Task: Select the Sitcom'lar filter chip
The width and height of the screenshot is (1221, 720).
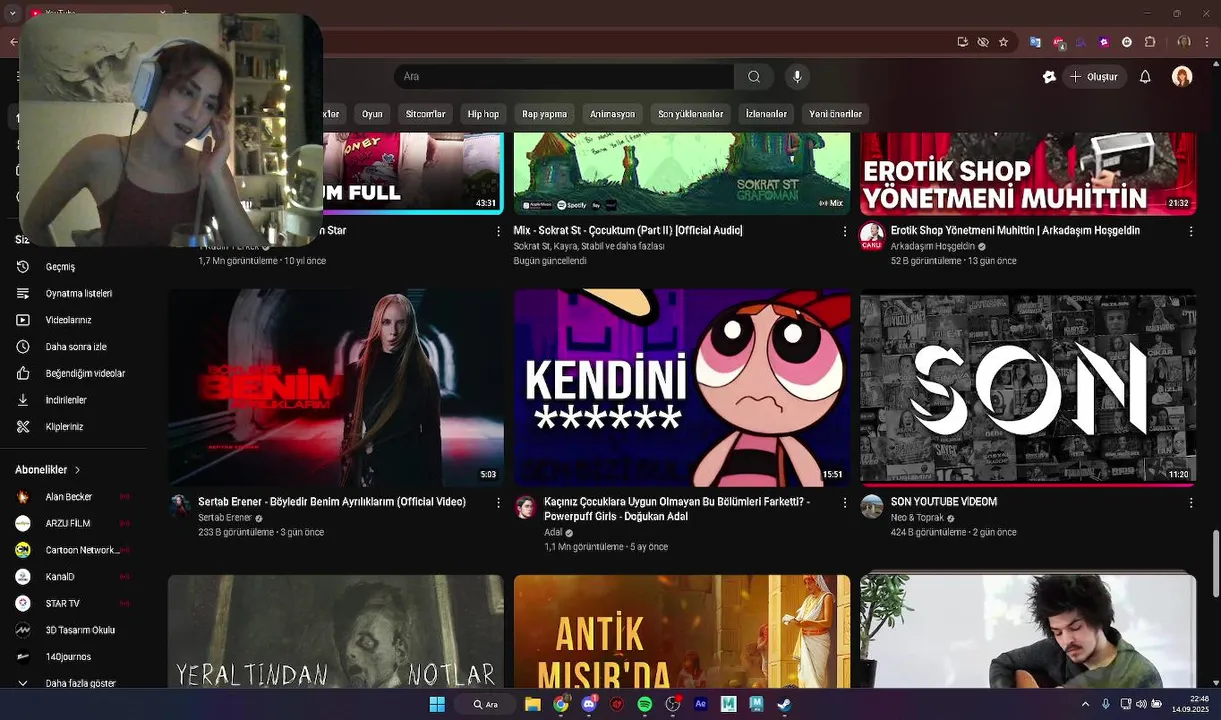Action: point(425,114)
